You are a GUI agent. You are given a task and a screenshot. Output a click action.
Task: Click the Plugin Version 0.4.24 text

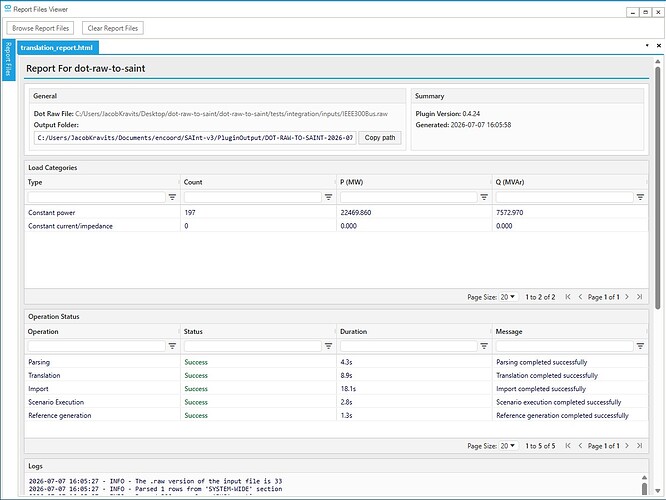click(x=448, y=114)
